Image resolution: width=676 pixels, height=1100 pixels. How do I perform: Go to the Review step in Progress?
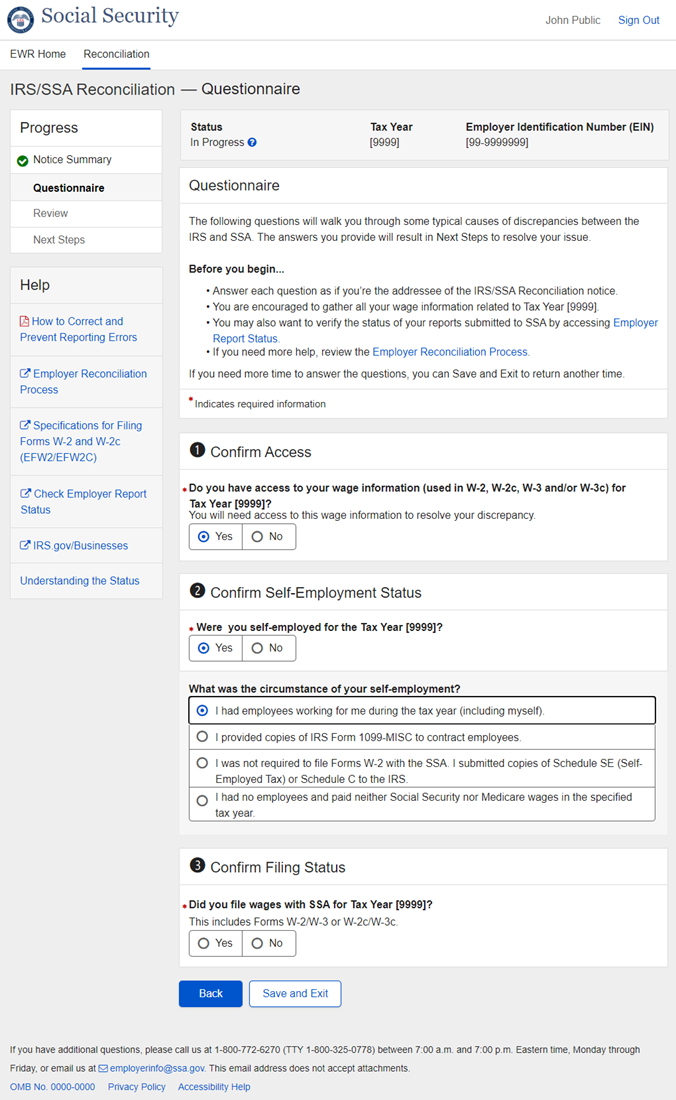pyautogui.click(x=51, y=213)
